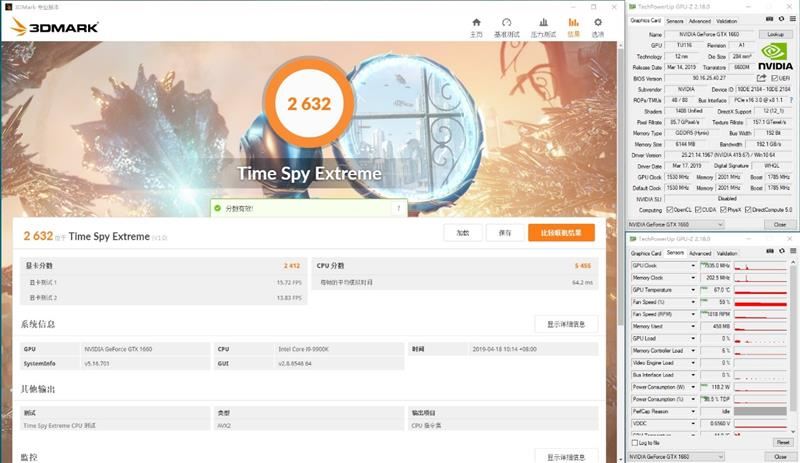This screenshot has height=463, width=800.
Task: Click 显示详细信息 button beside 系统信息
Action: tap(566, 324)
